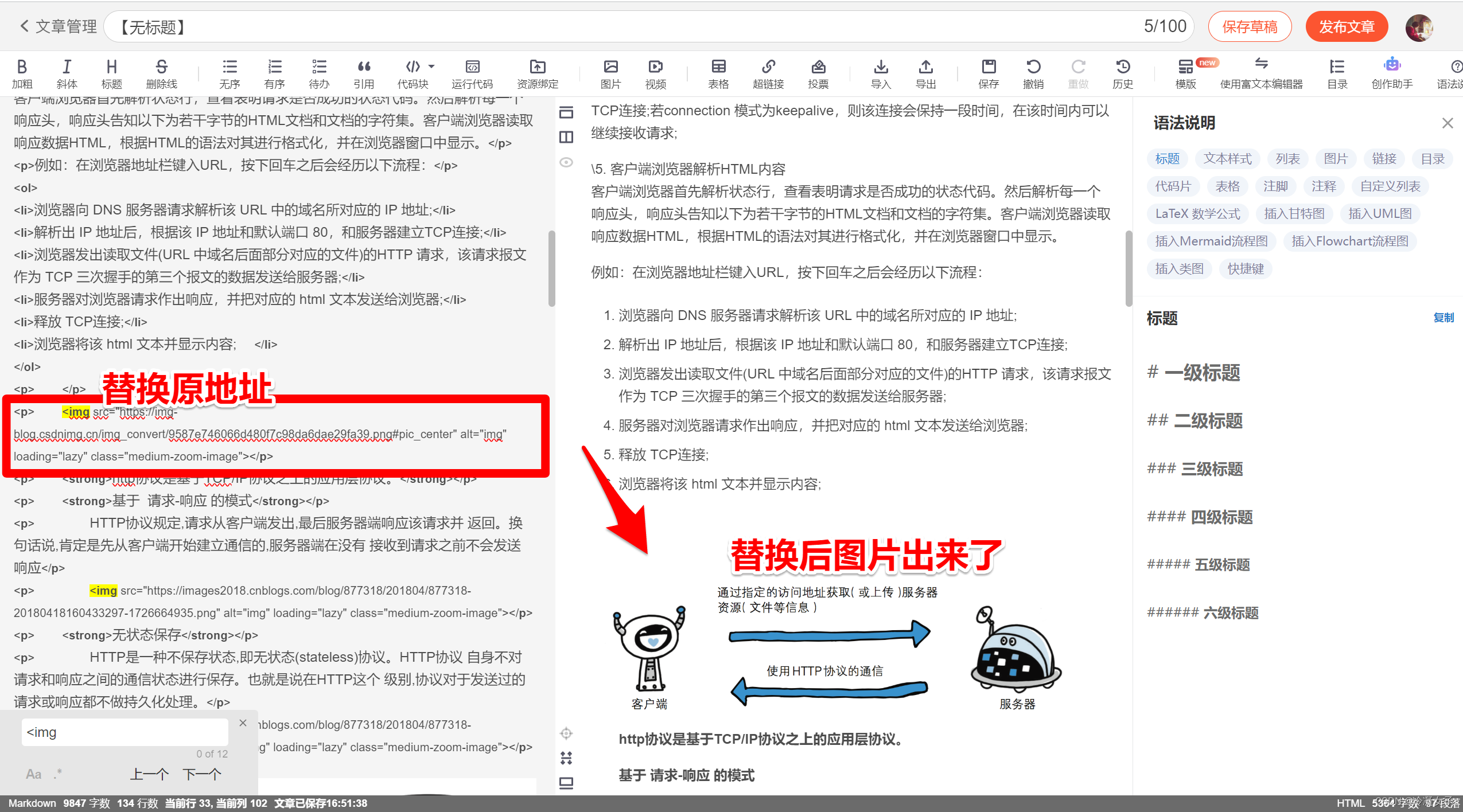Publish the article with 发布文章

point(1347,26)
